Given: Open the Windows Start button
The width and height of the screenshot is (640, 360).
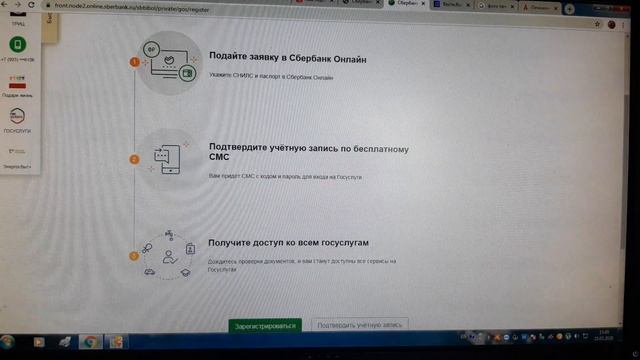Looking at the screenshot, I should [7, 342].
